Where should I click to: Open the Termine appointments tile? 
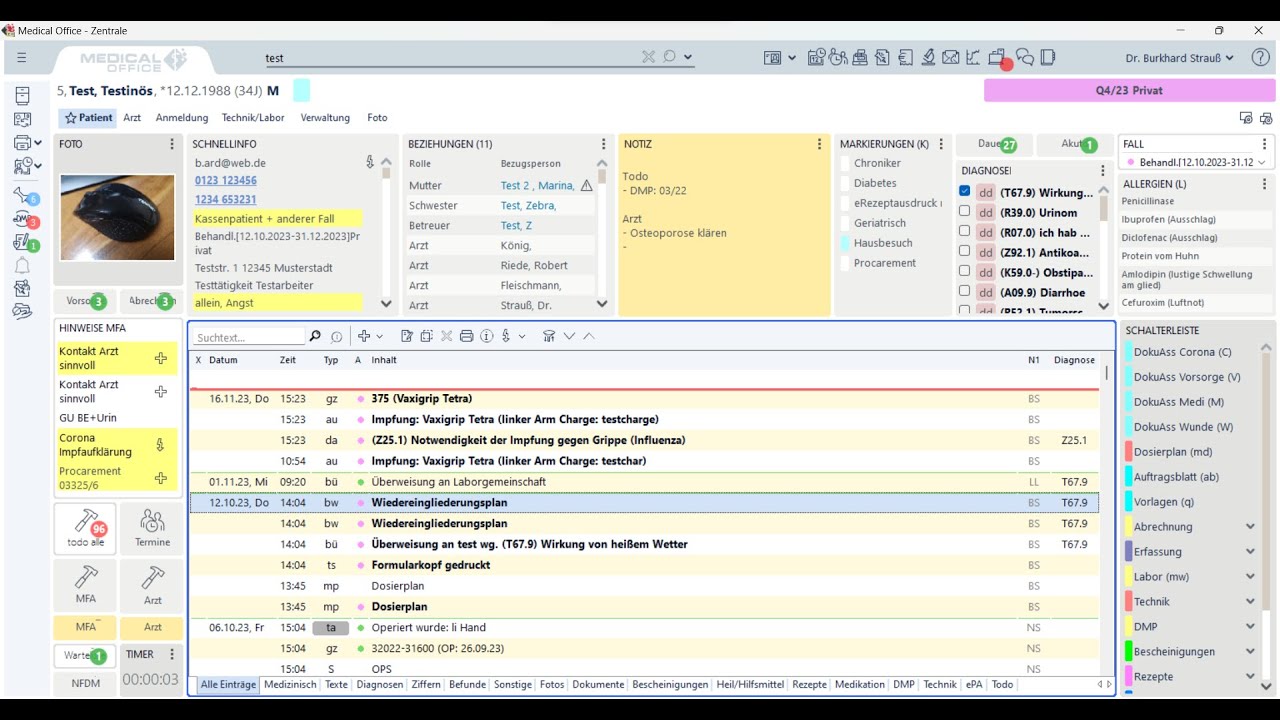(152, 528)
